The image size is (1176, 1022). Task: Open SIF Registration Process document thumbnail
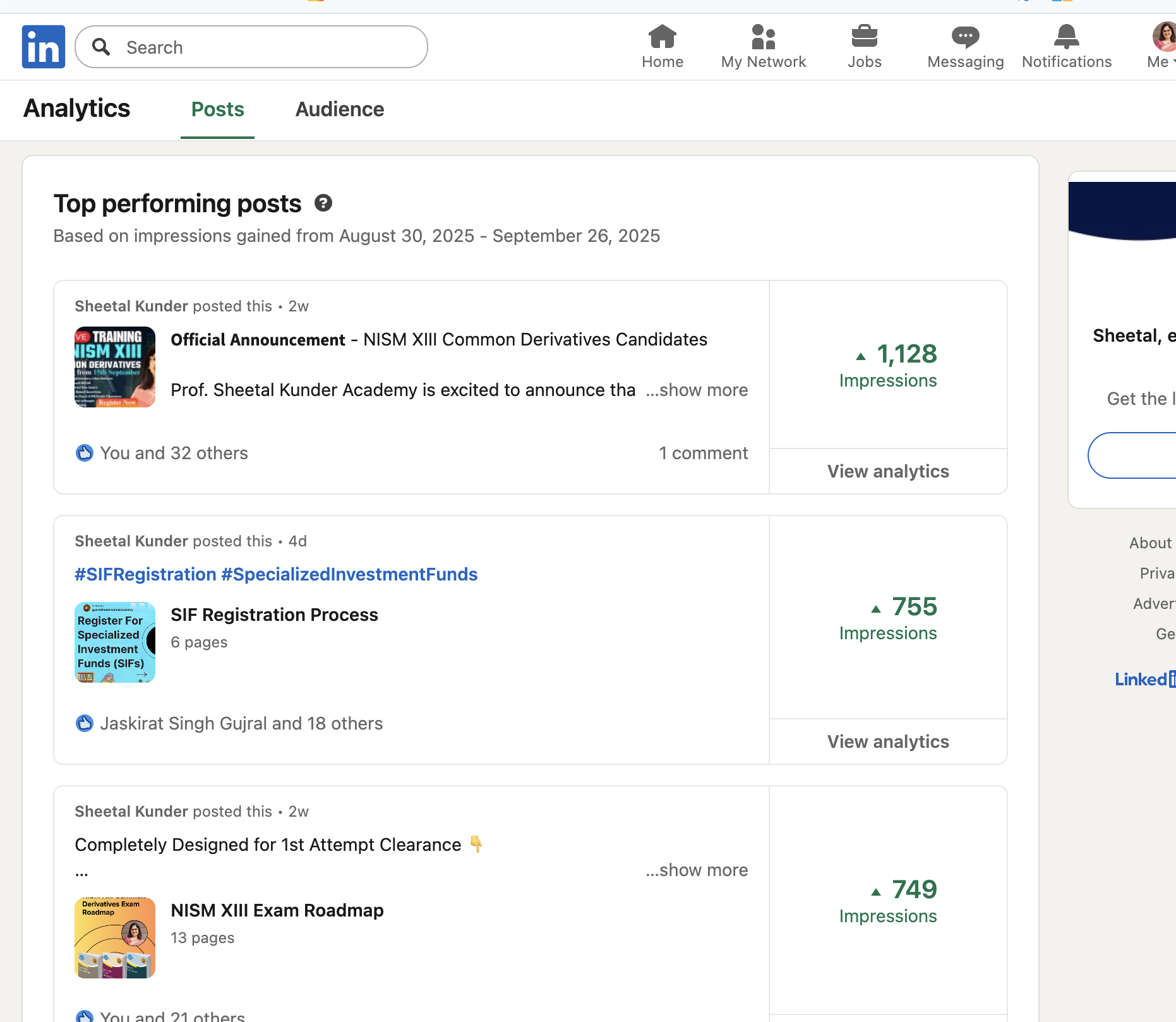pos(115,642)
